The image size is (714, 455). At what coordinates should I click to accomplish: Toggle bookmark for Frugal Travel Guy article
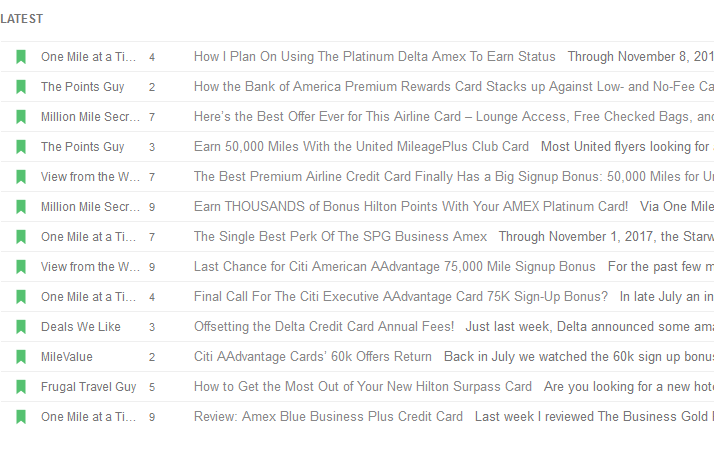(x=21, y=387)
